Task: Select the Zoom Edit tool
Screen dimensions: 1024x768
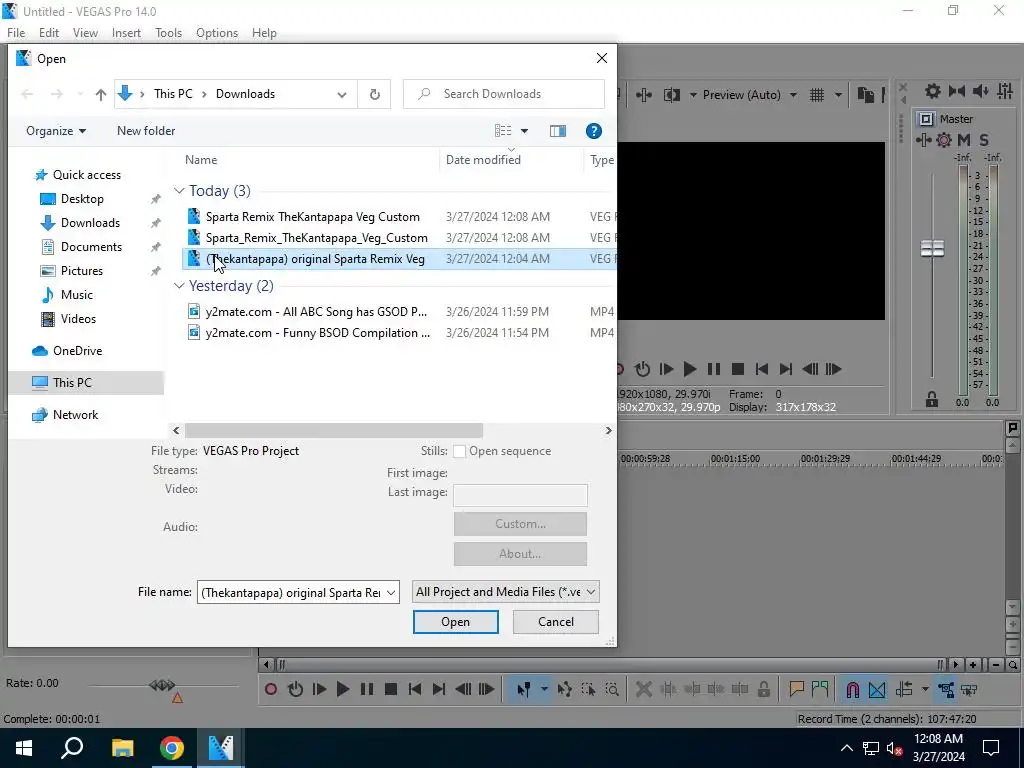Action: tap(612, 689)
